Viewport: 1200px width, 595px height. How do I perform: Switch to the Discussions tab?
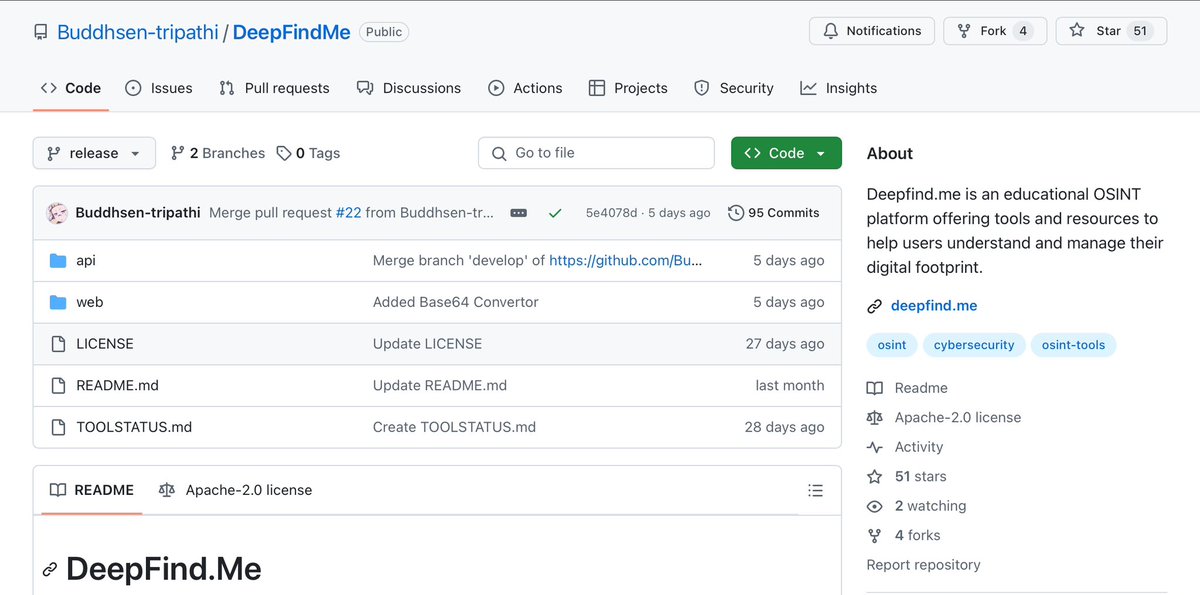[x=408, y=88]
